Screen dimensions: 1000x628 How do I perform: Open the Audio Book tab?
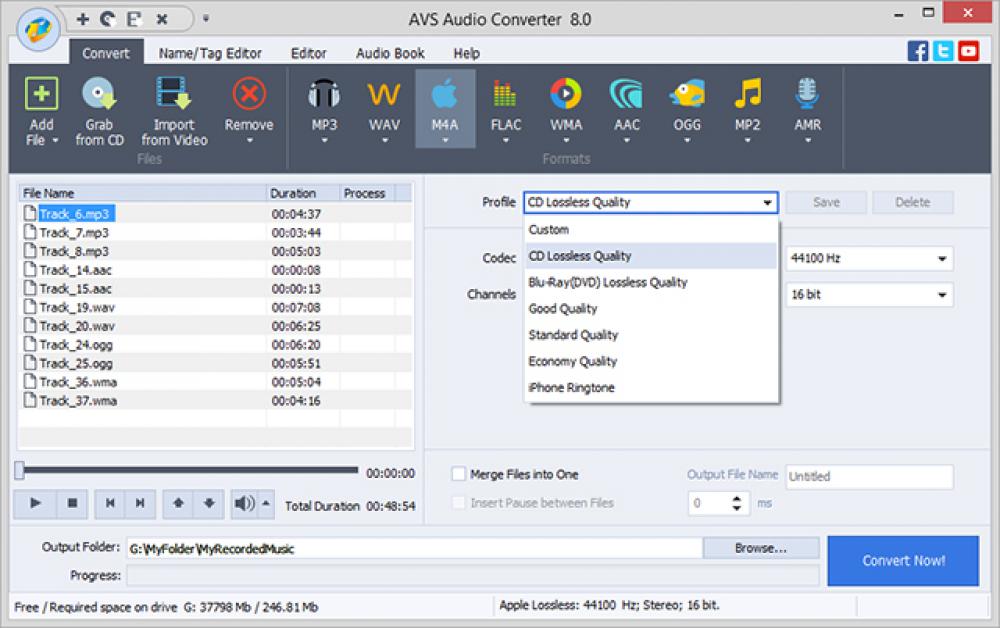[x=389, y=53]
